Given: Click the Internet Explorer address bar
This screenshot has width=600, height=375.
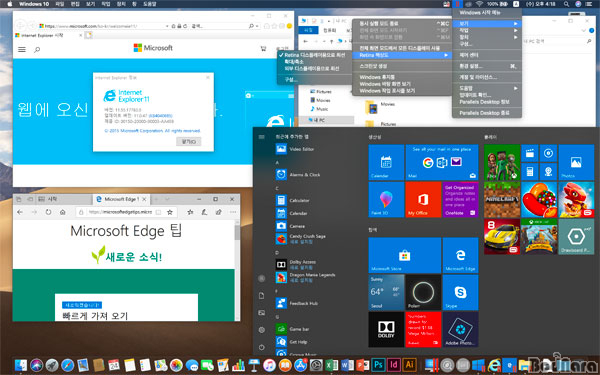Looking at the screenshot, I should 103,26.
